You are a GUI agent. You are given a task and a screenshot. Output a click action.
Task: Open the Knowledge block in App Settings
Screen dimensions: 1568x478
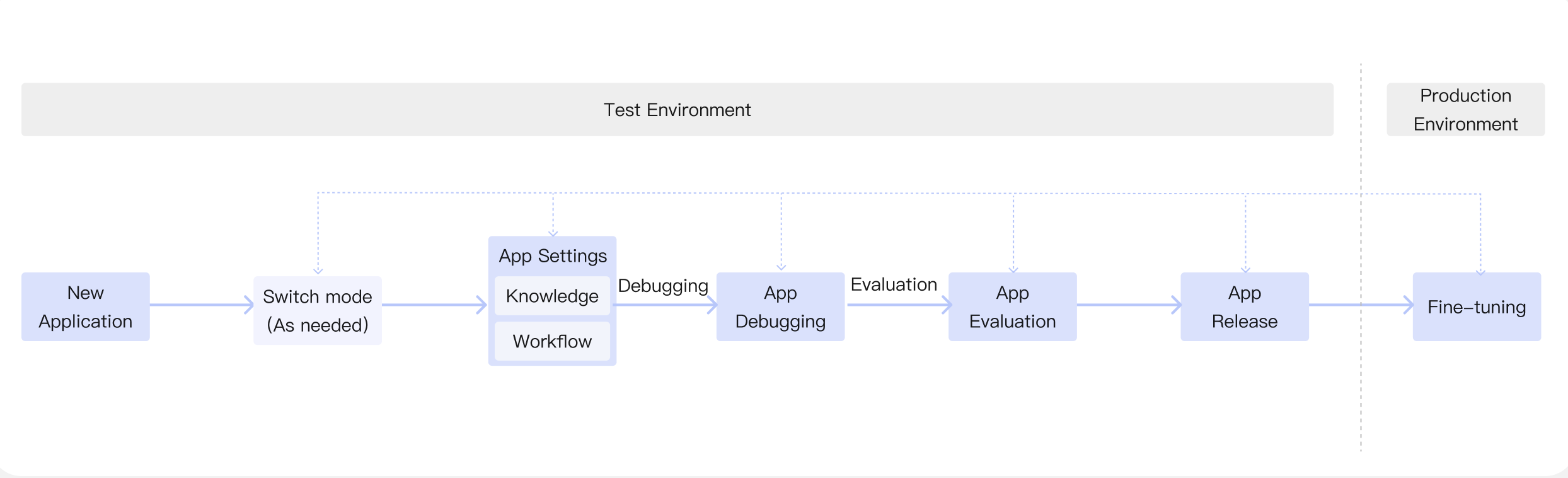click(x=552, y=296)
